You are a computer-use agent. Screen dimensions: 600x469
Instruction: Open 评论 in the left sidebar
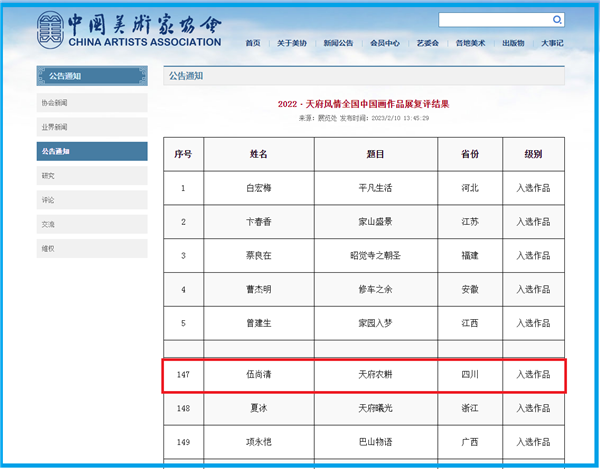(x=91, y=200)
